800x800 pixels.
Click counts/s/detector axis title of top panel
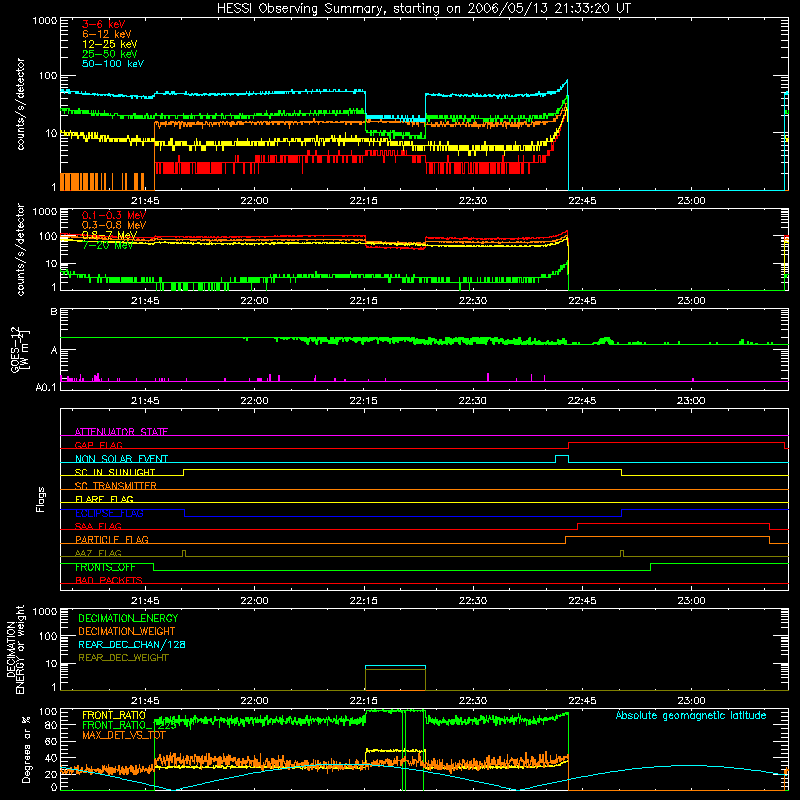(x=20, y=104)
